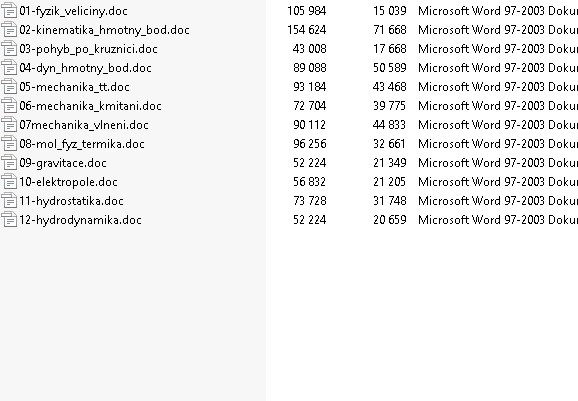Click the icon beside 08-mol_fyz_termika.doc

tap(9, 144)
